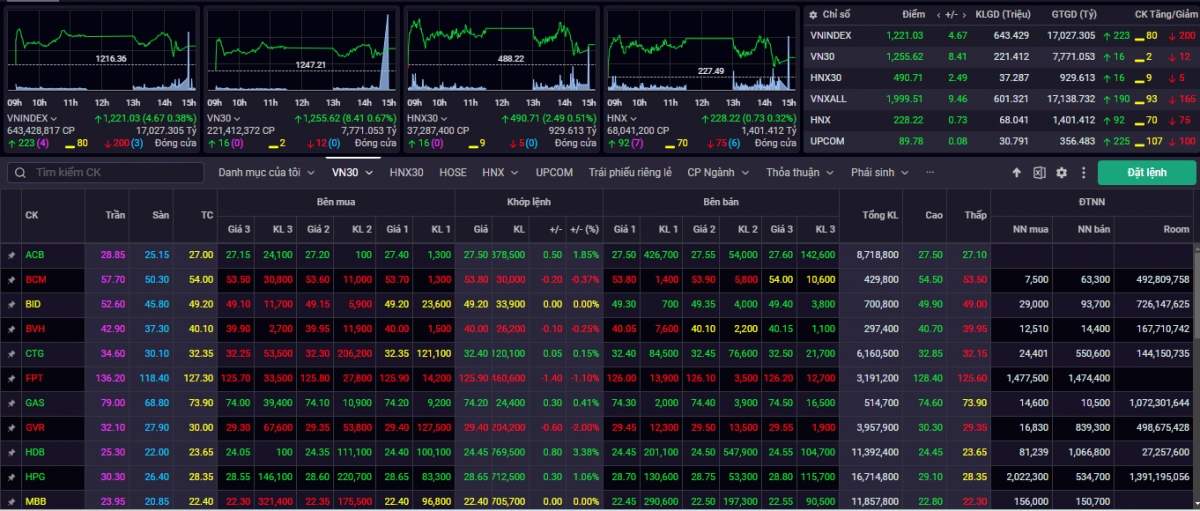Click the upward arrow icon near Đặt lệnh
The height and width of the screenshot is (511, 1200).
[x=1017, y=173]
